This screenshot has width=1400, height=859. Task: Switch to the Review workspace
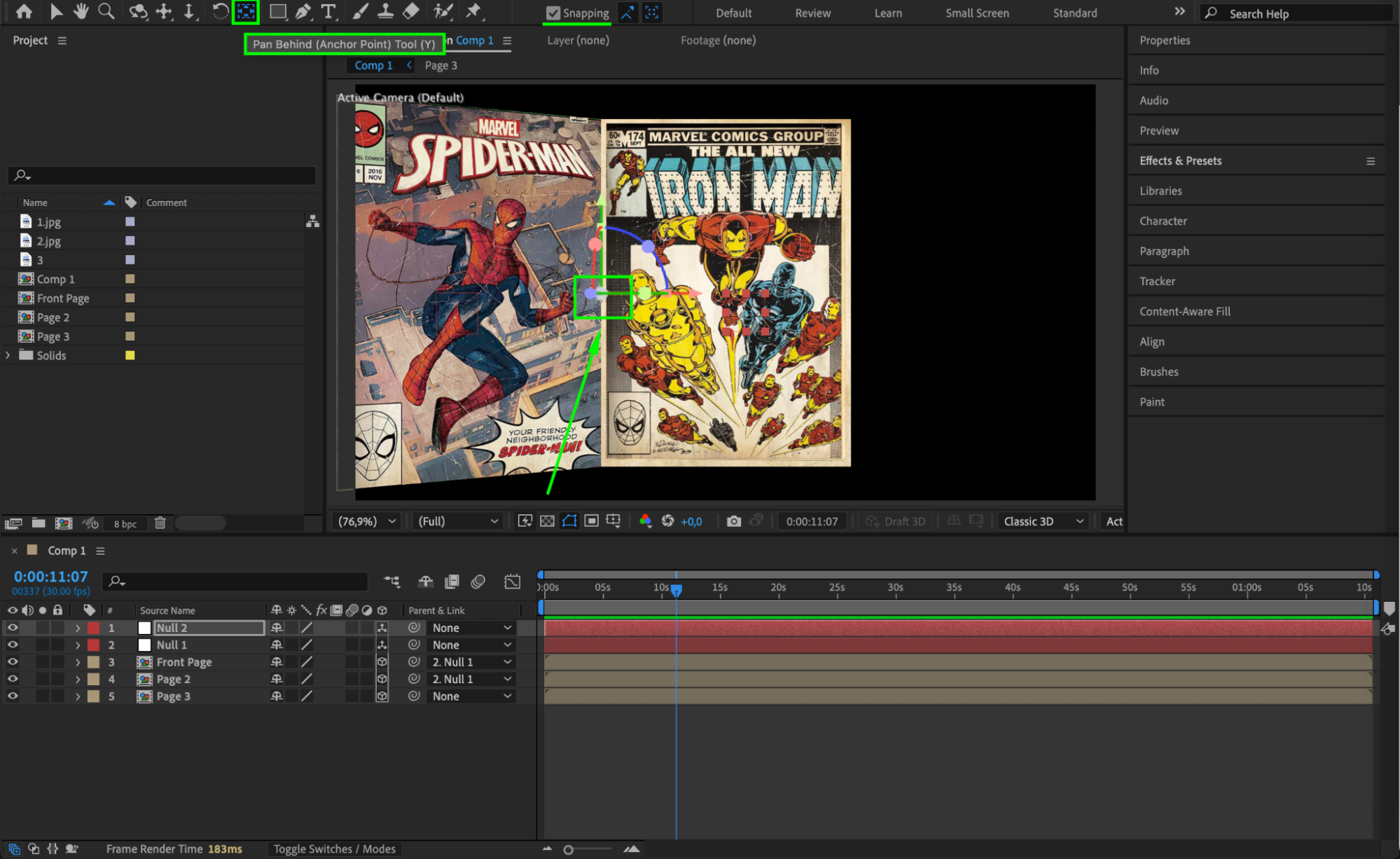pyautogui.click(x=812, y=13)
